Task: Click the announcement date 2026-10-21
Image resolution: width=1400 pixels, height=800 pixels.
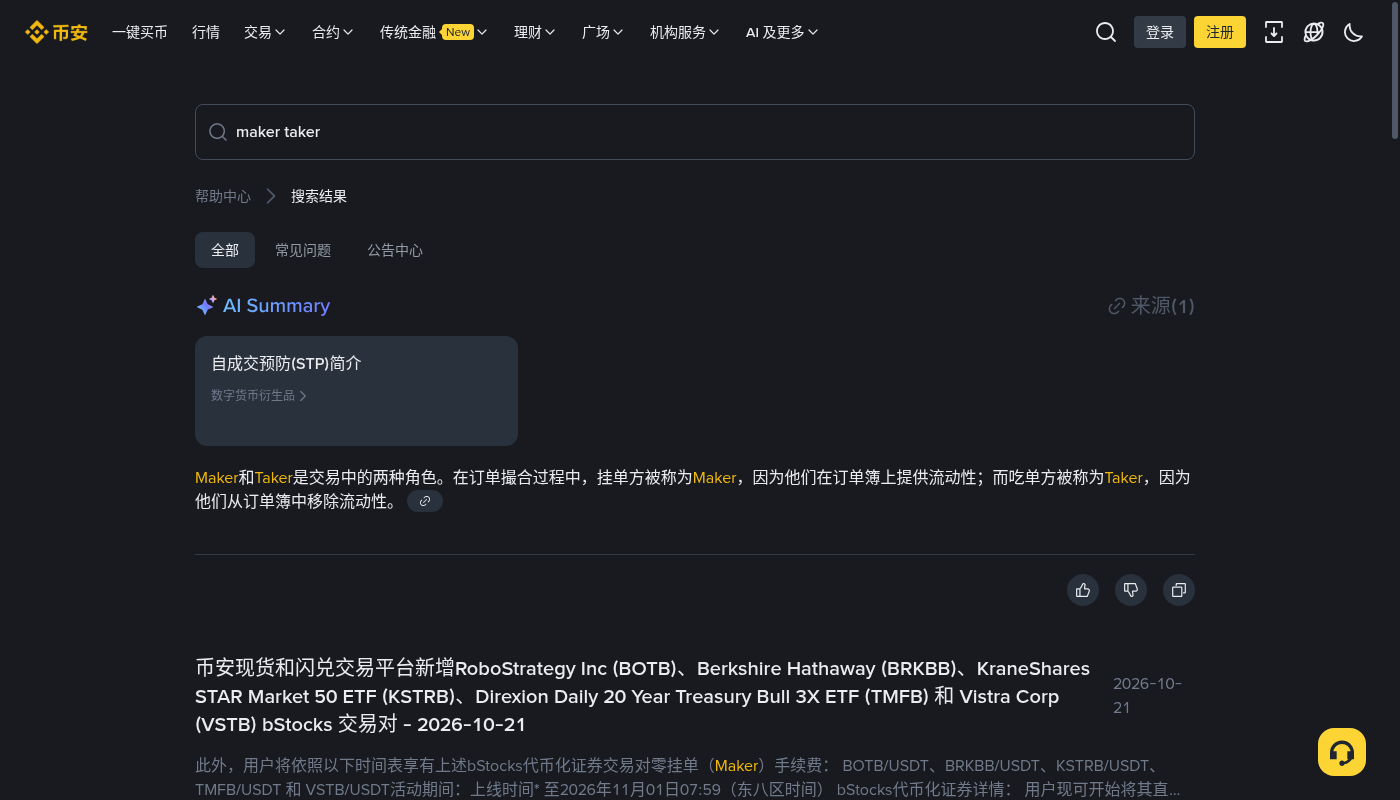Action: coord(1147,696)
